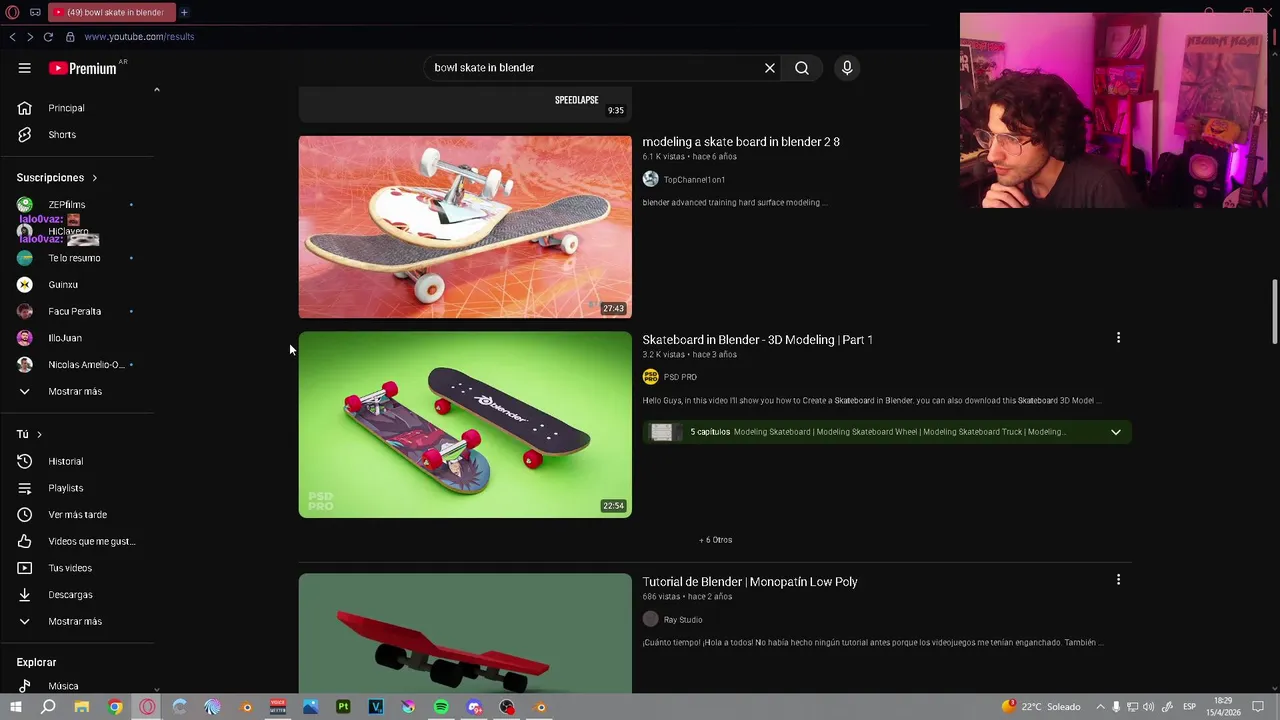Open the + 6 Otros more results link
Image resolution: width=1280 pixels, height=720 pixels.
716,540
